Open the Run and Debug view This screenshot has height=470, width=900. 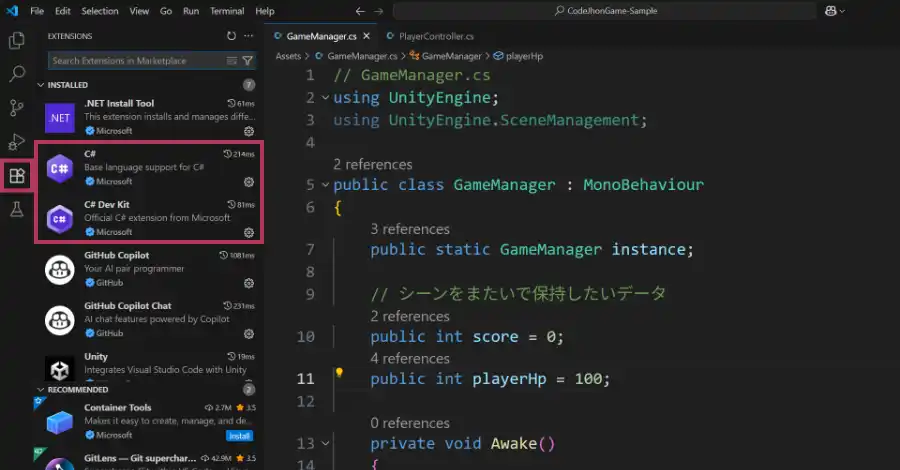click(16, 142)
